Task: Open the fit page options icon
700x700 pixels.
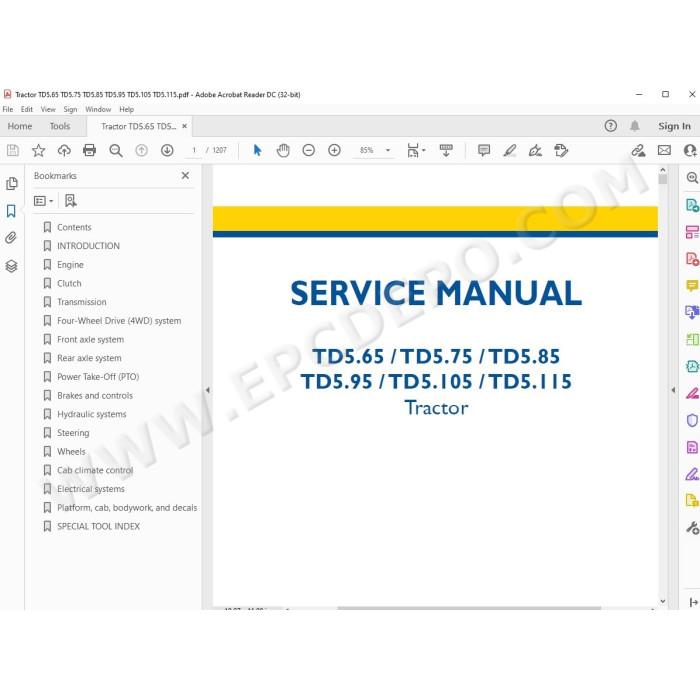Action: (x=413, y=150)
